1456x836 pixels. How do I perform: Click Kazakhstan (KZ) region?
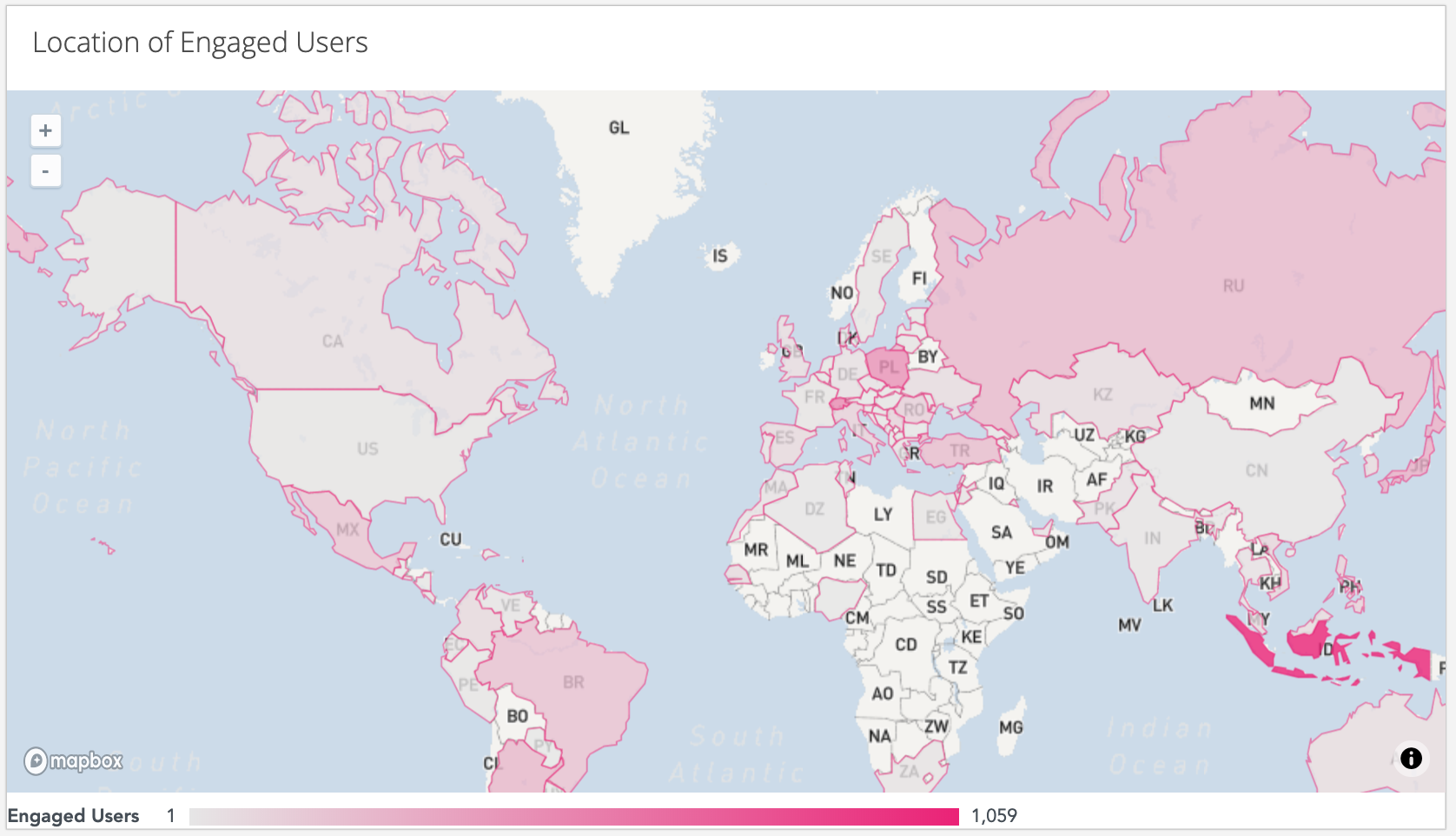point(1102,395)
